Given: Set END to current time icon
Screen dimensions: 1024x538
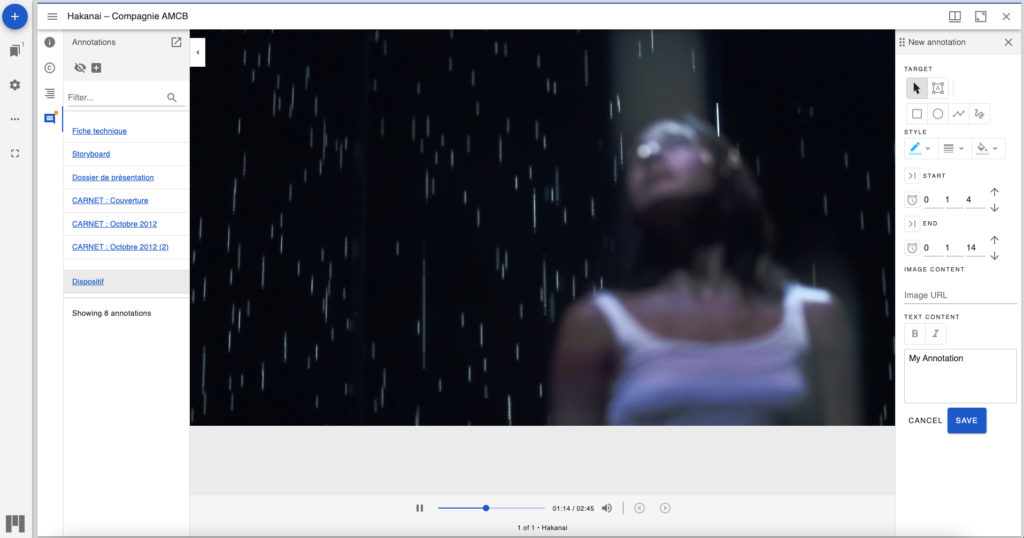Looking at the screenshot, I should [912, 223].
